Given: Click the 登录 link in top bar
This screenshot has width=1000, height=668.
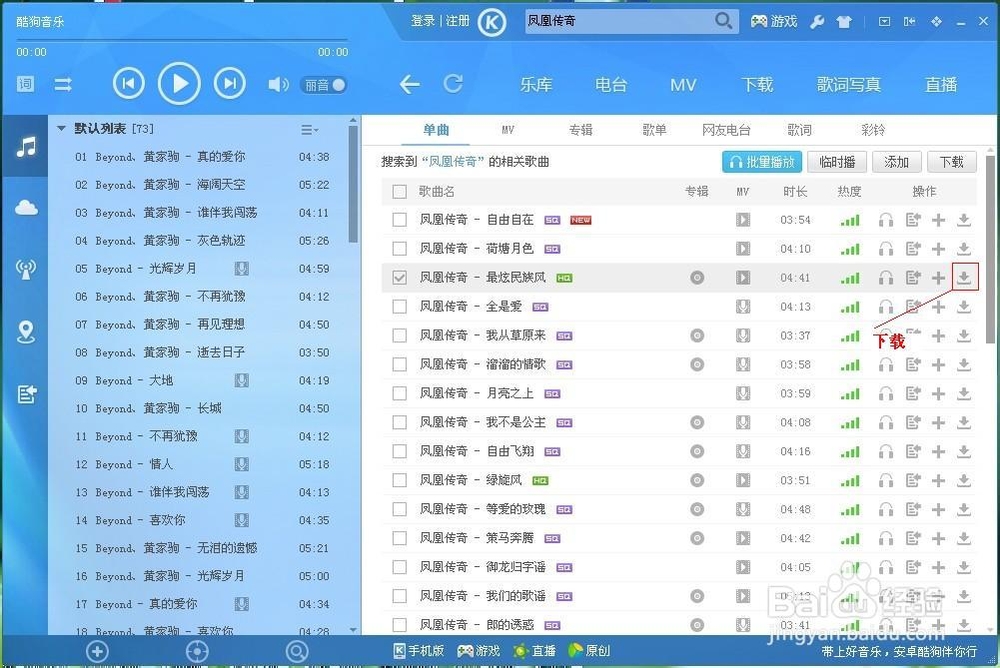Looking at the screenshot, I should point(425,20).
